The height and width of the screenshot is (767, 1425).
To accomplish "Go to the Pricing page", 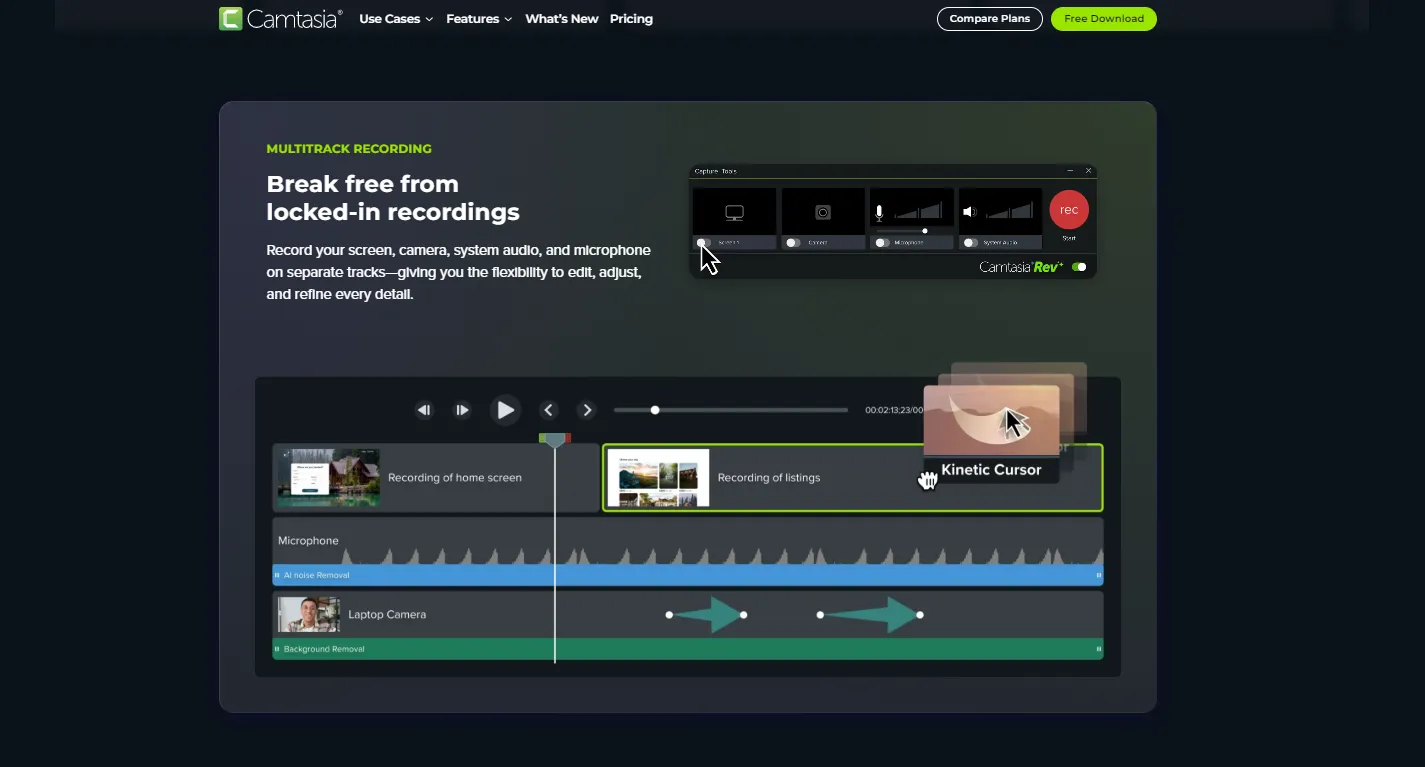I will [631, 19].
